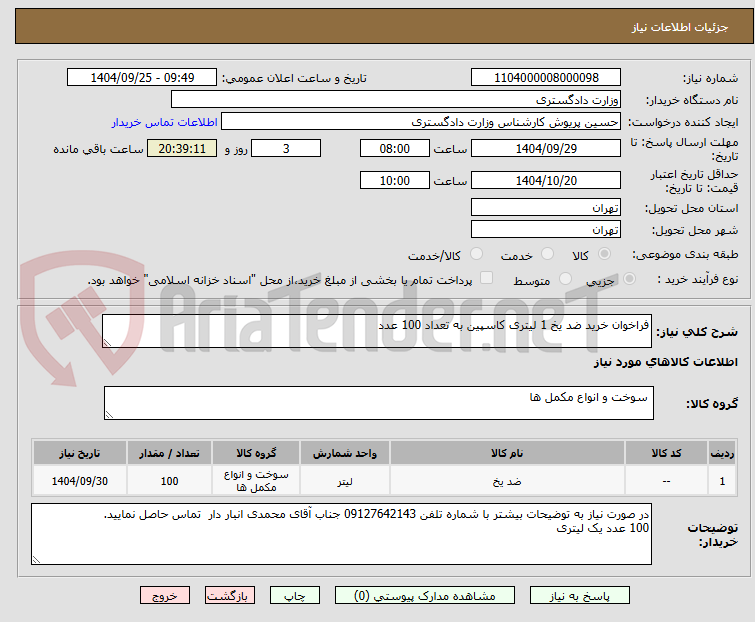Click the استان محل تحویل field تهران
Screen dimensions: 755x622
(x=546, y=207)
